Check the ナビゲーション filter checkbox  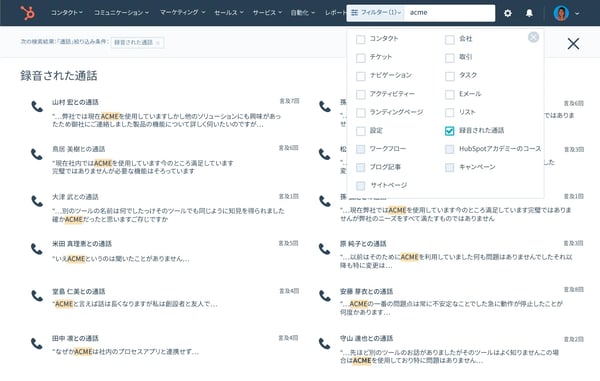pos(360,76)
